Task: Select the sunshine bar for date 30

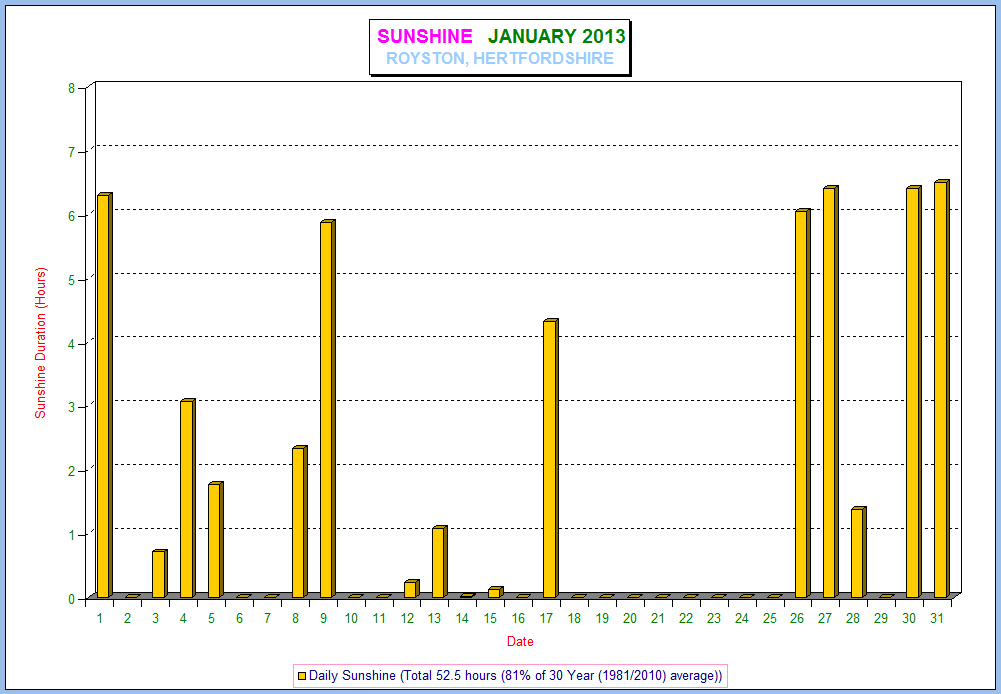Action: [914, 392]
